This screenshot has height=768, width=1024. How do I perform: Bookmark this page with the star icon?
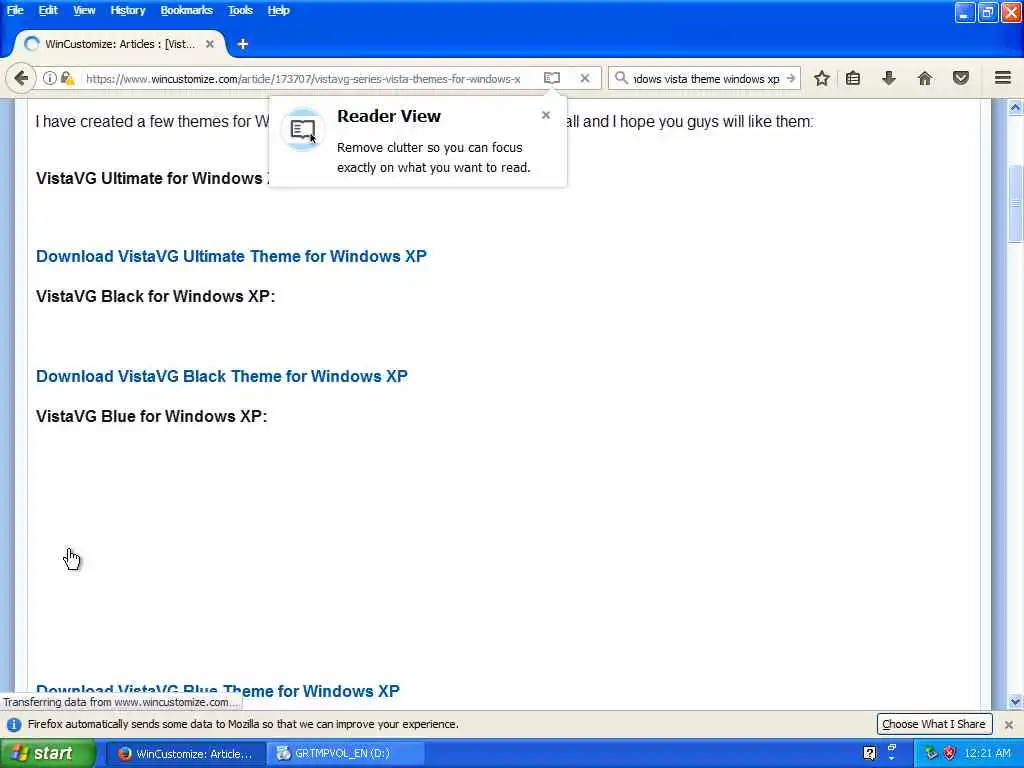[x=822, y=78]
